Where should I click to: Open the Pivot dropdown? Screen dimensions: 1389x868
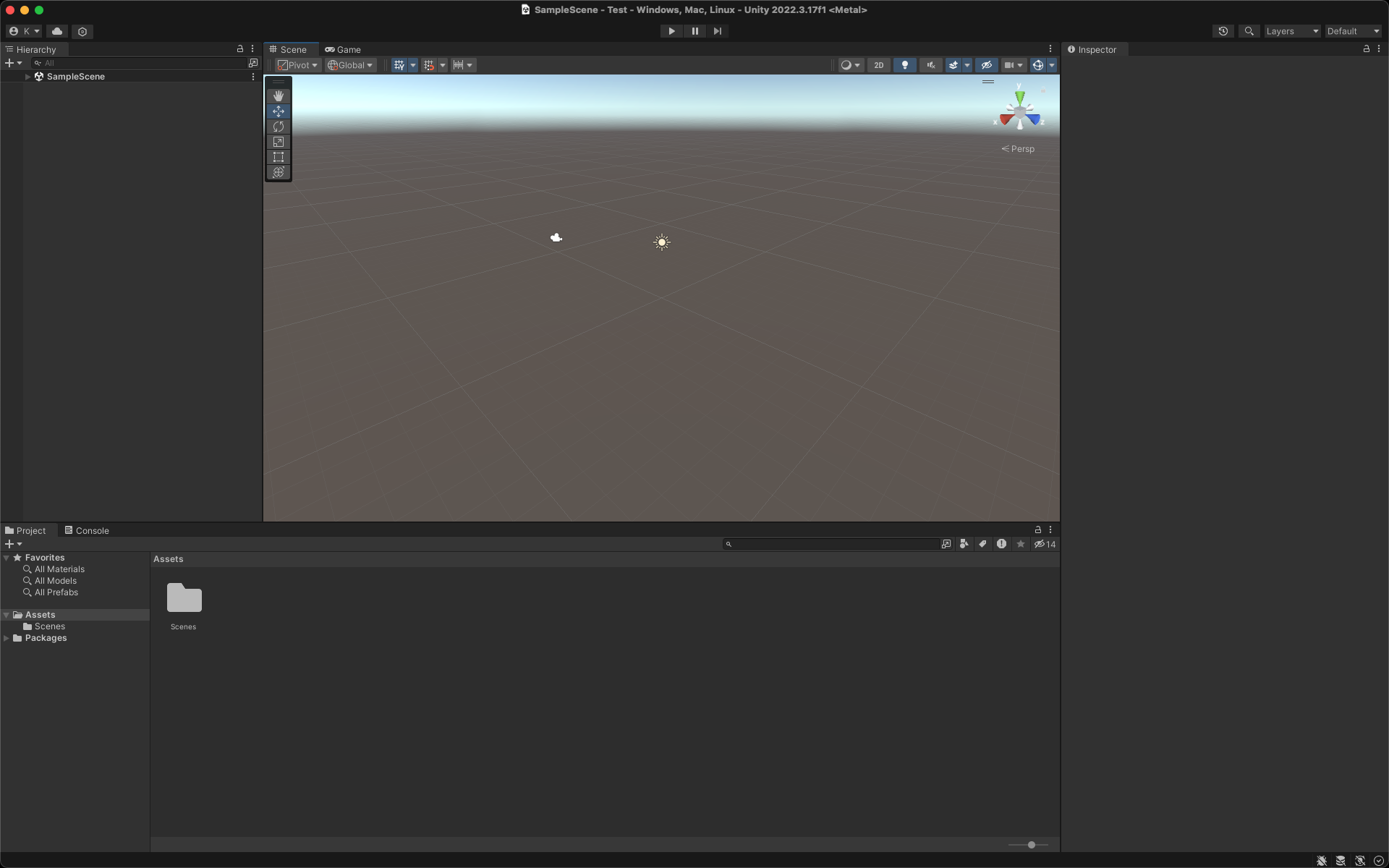click(298, 65)
